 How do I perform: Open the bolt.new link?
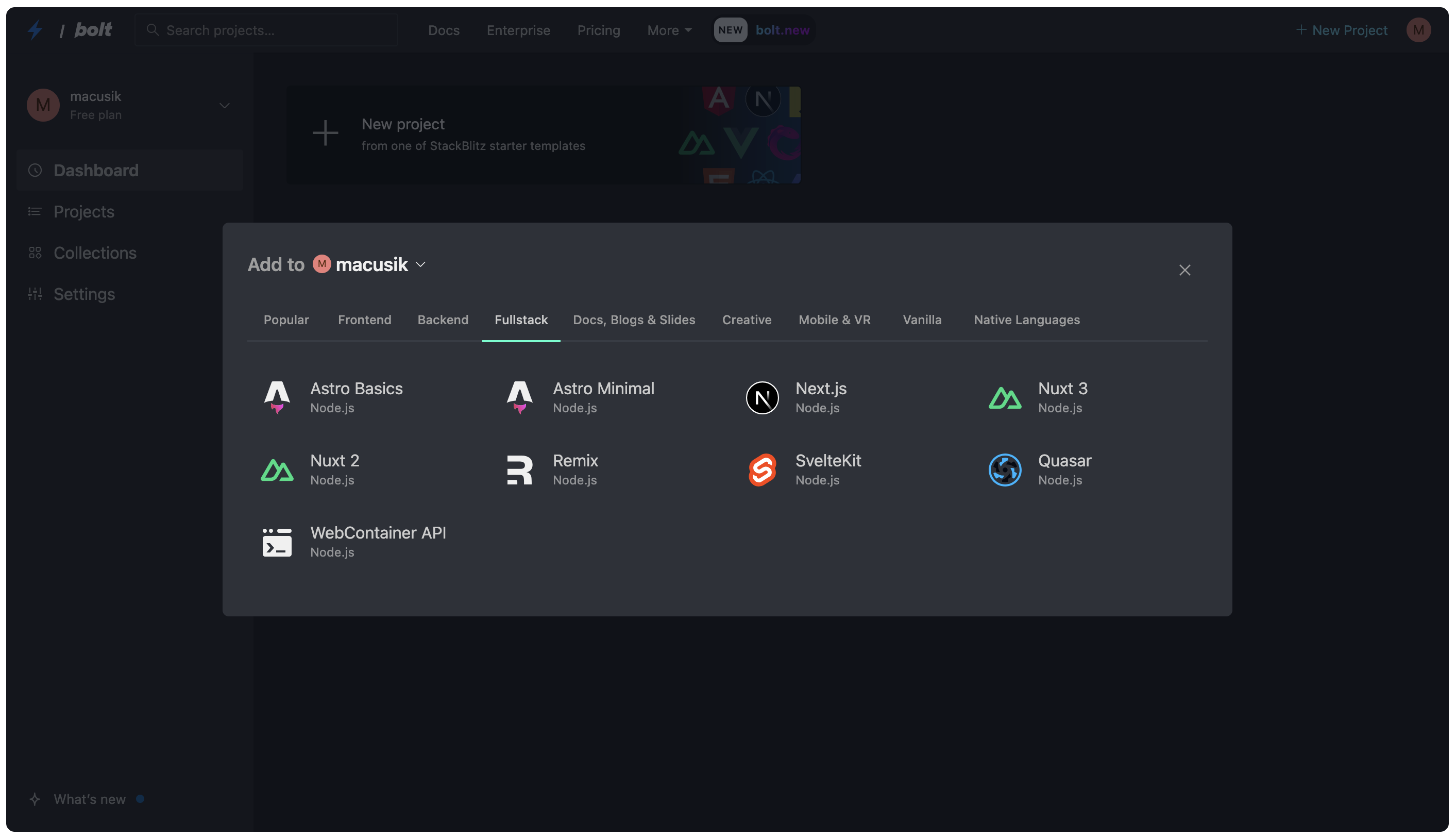pos(781,30)
